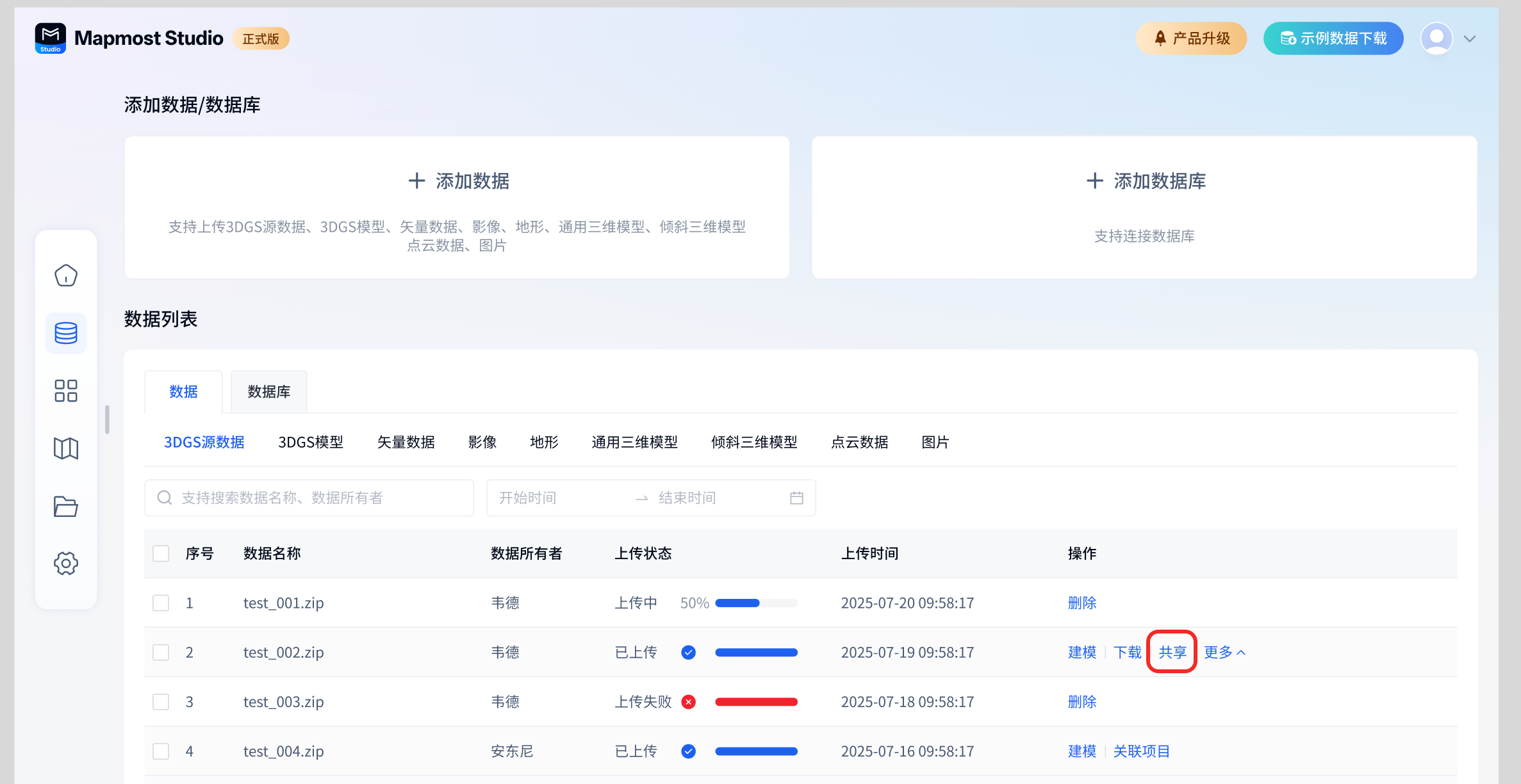Check the row for test_003.zip
The image size is (1521, 784).
pos(161,701)
